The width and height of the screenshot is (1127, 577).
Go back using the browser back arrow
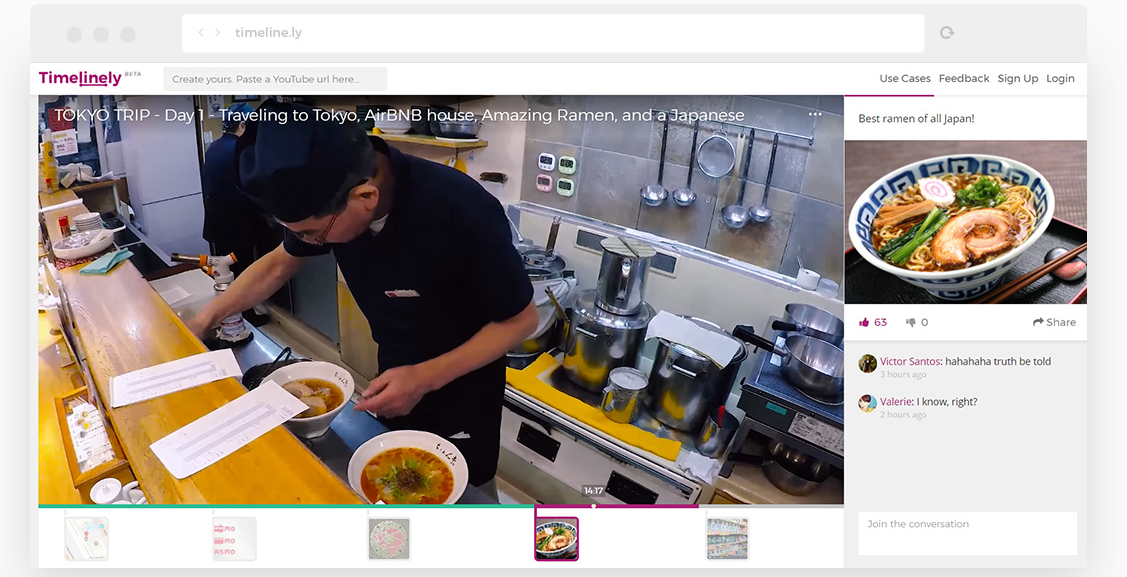pyautogui.click(x=201, y=33)
